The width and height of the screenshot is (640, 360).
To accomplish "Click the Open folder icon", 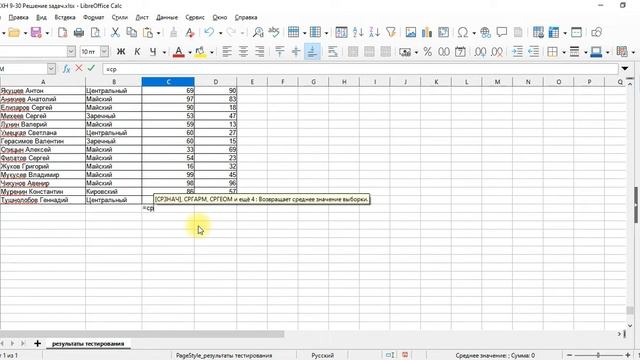I will click(x=14, y=32).
